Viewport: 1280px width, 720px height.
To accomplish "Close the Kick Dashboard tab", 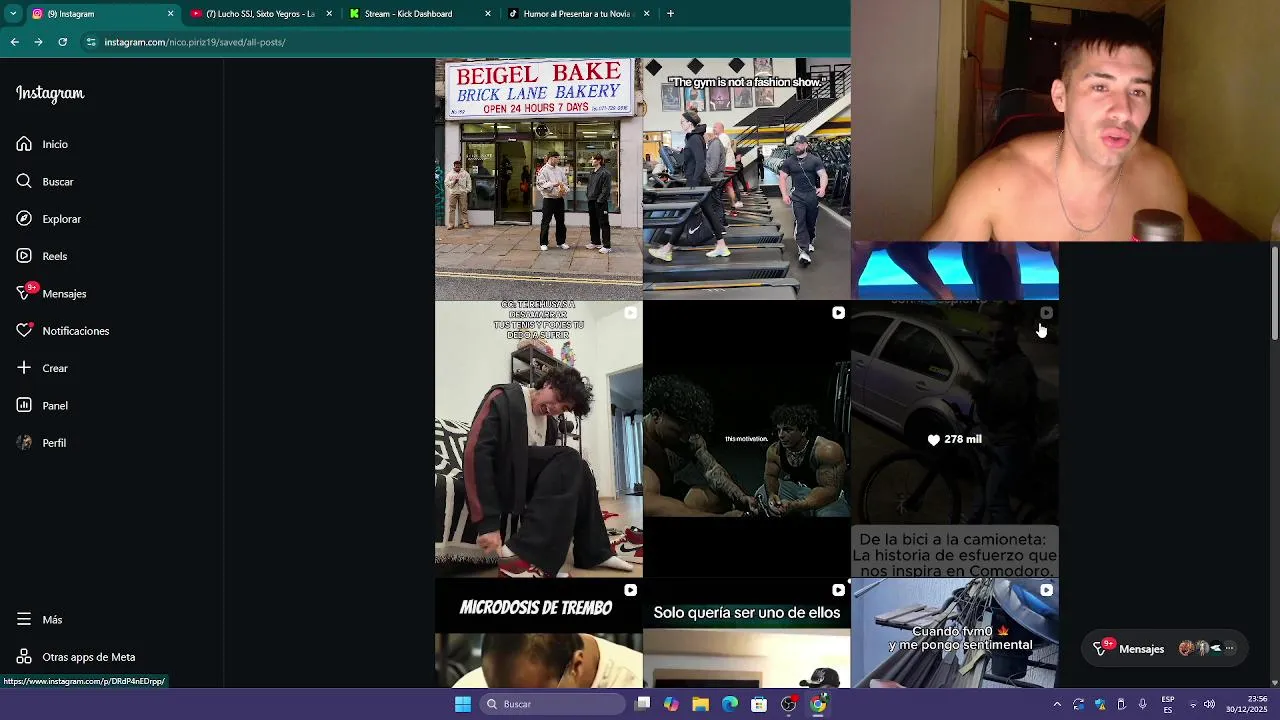I will pos(488,14).
